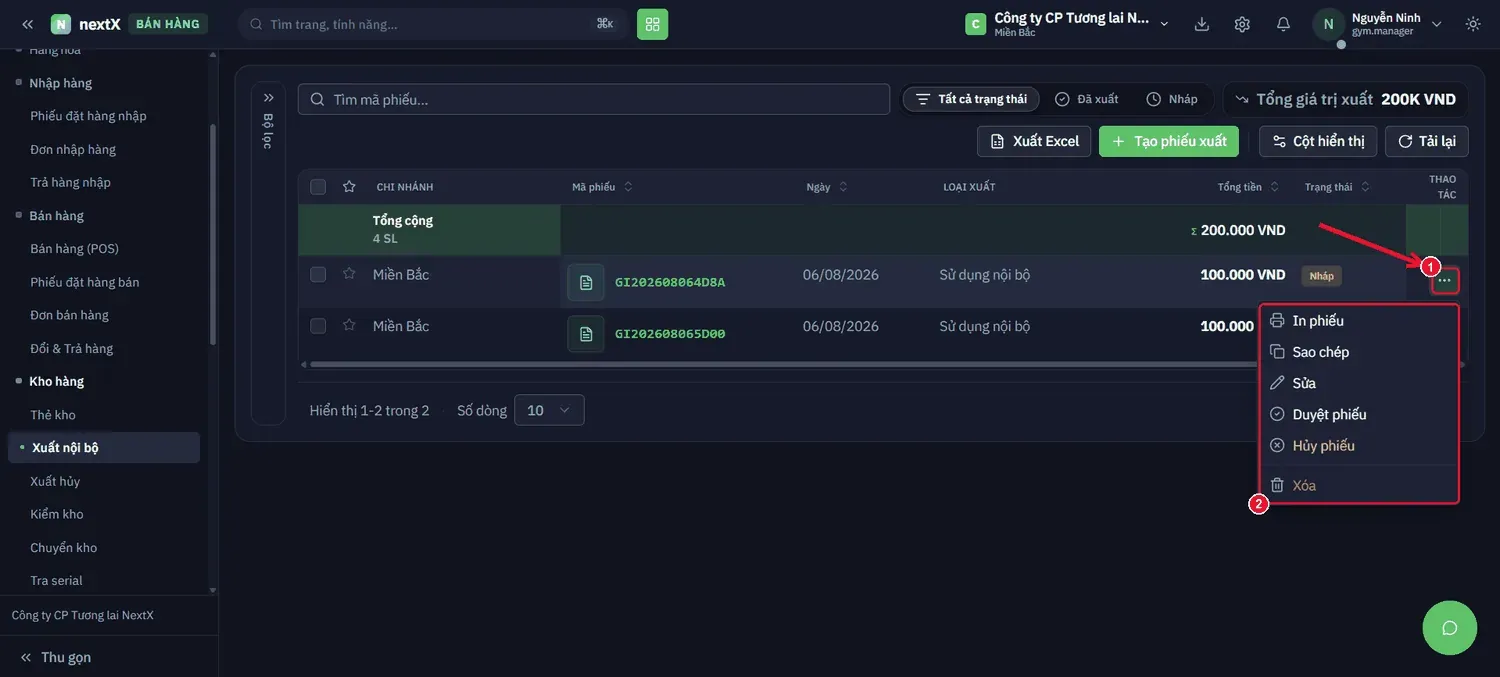Image resolution: width=1500 pixels, height=677 pixels.
Task: Collapse sidebar using the double-chevron icon beside nextX
Action: point(27,24)
